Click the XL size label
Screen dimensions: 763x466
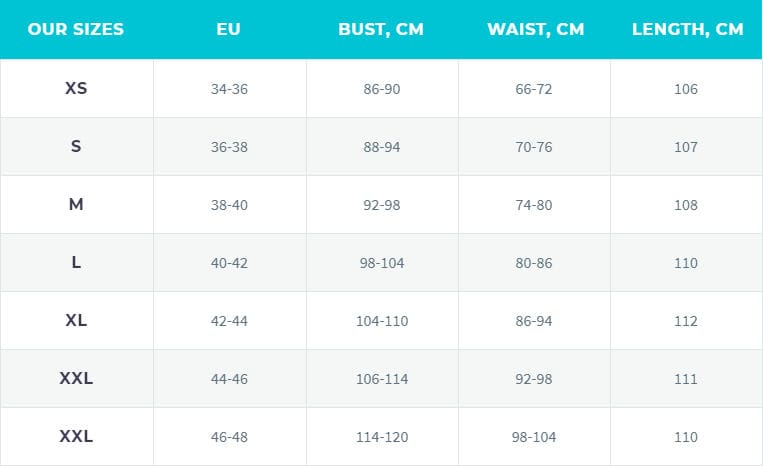(76, 320)
